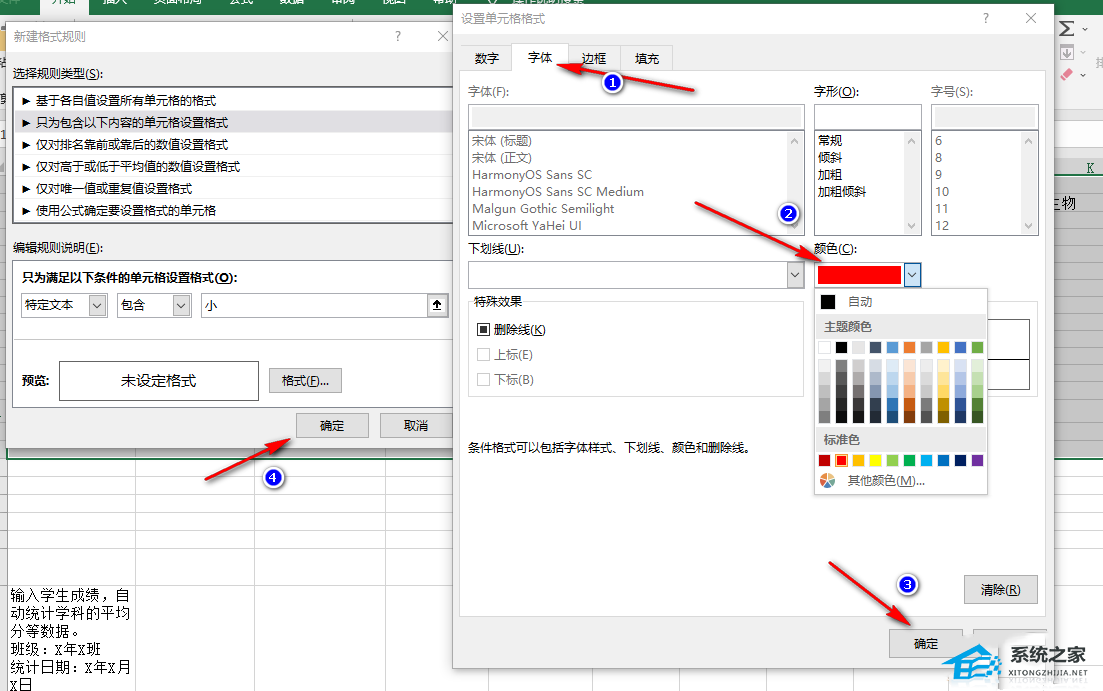Click the 清除(R) button

coord(1000,589)
